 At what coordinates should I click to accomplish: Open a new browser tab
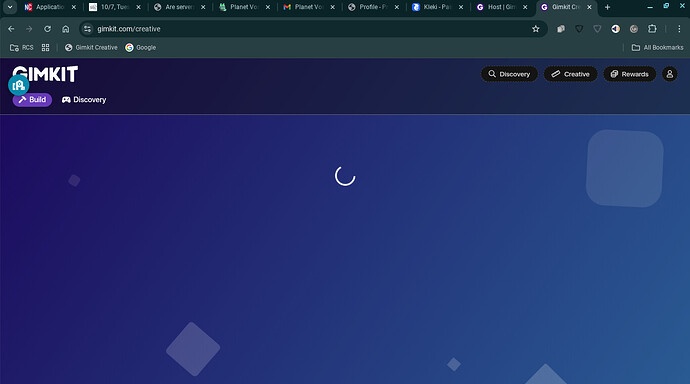pos(607,7)
